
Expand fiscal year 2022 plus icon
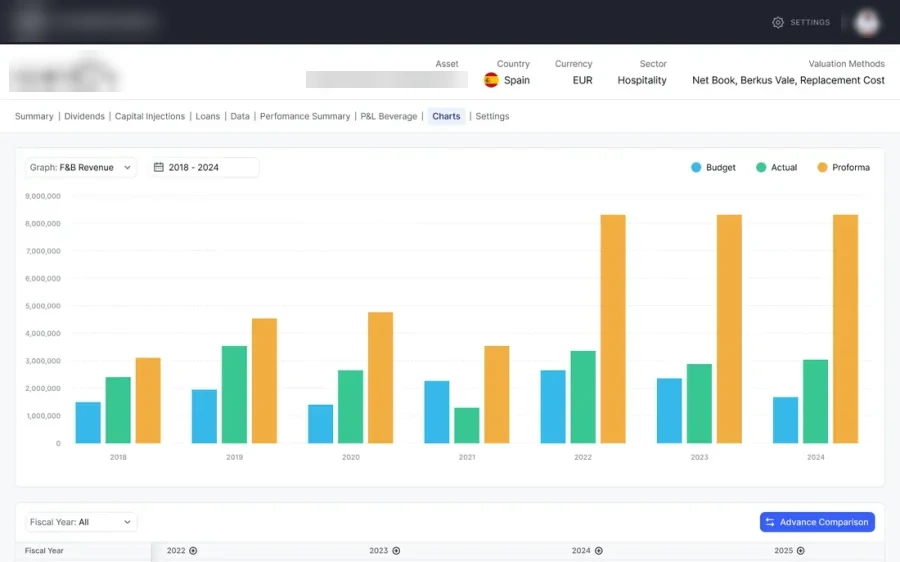[193, 551]
